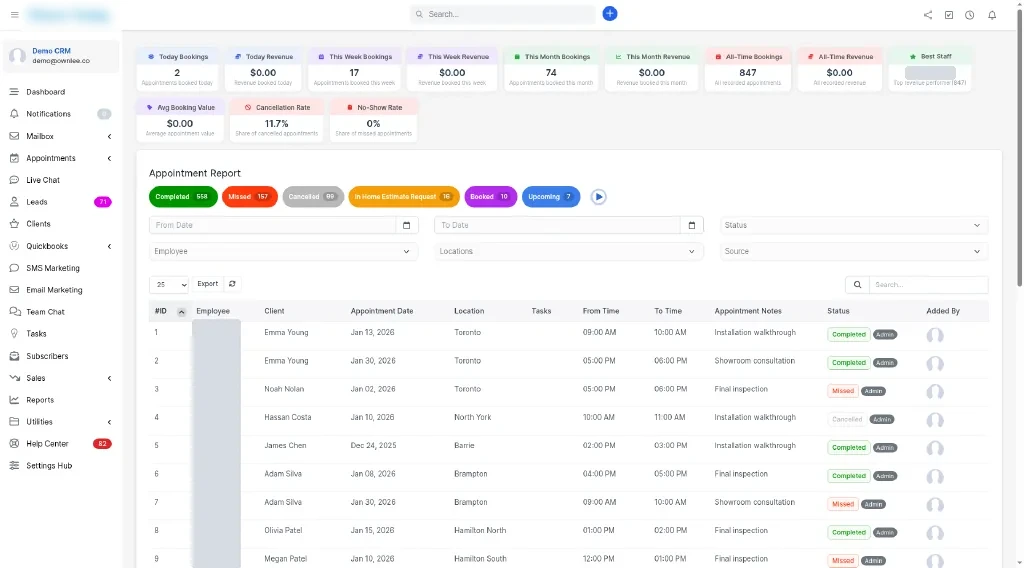Screen dimensions: 1024x568
Task: Open the share icon in top bar
Action: (928, 15)
